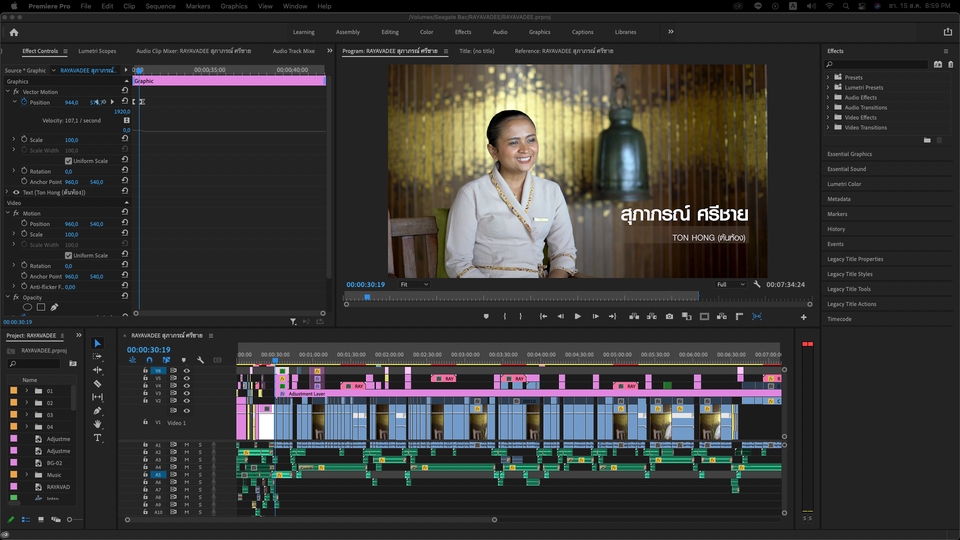Screen dimensions: 960x540
Task: Open the History panel
Action: (836, 229)
